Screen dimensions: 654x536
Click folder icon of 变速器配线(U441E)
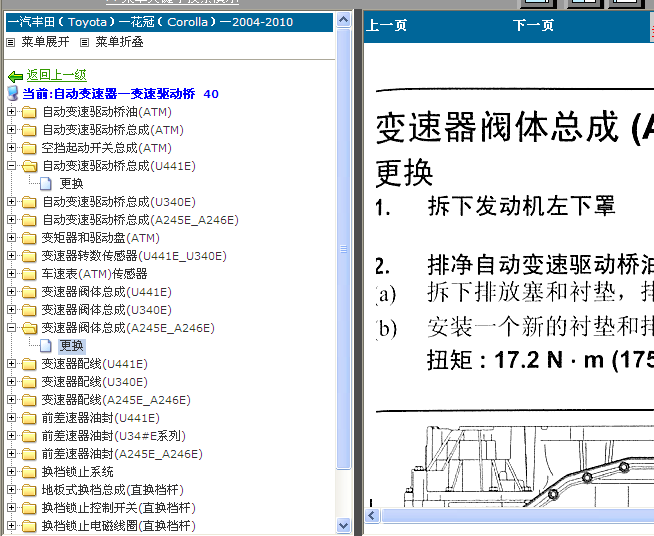coord(29,364)
